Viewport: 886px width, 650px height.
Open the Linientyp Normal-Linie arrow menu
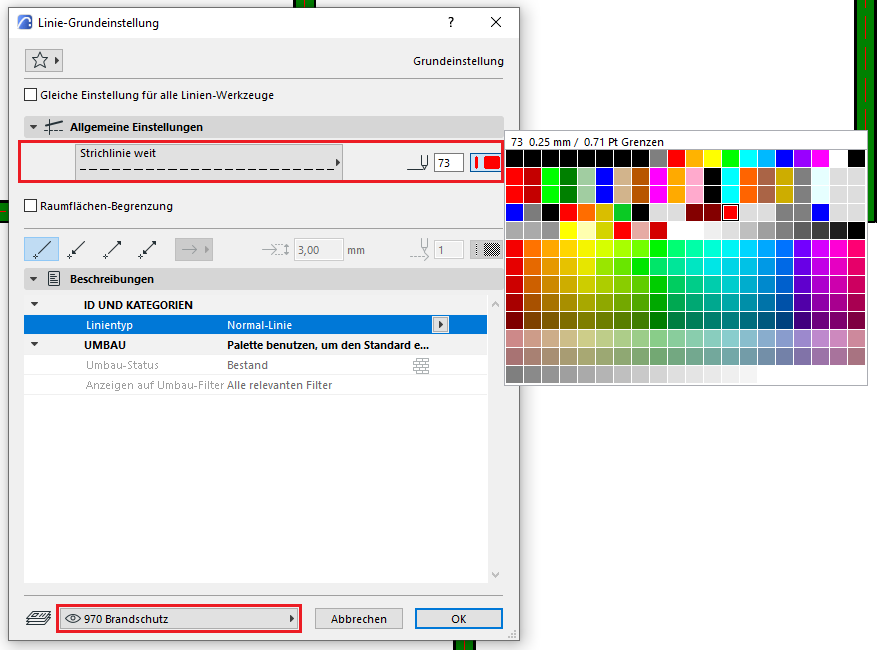(x=439, y=325)
